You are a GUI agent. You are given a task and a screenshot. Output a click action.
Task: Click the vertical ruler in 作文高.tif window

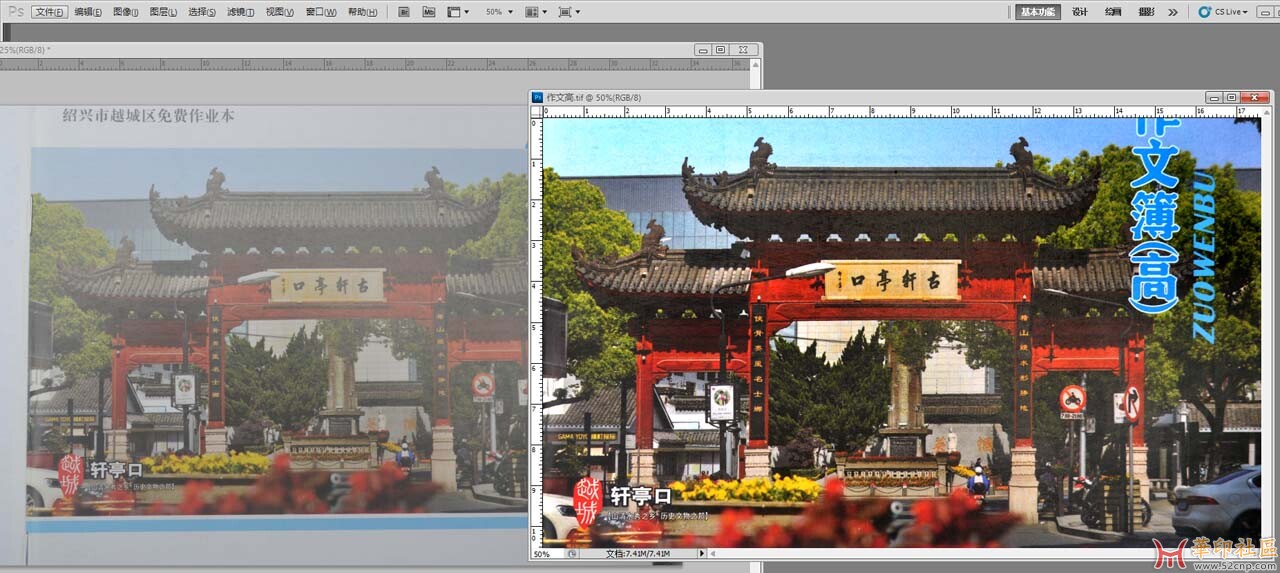coord(536,332)
